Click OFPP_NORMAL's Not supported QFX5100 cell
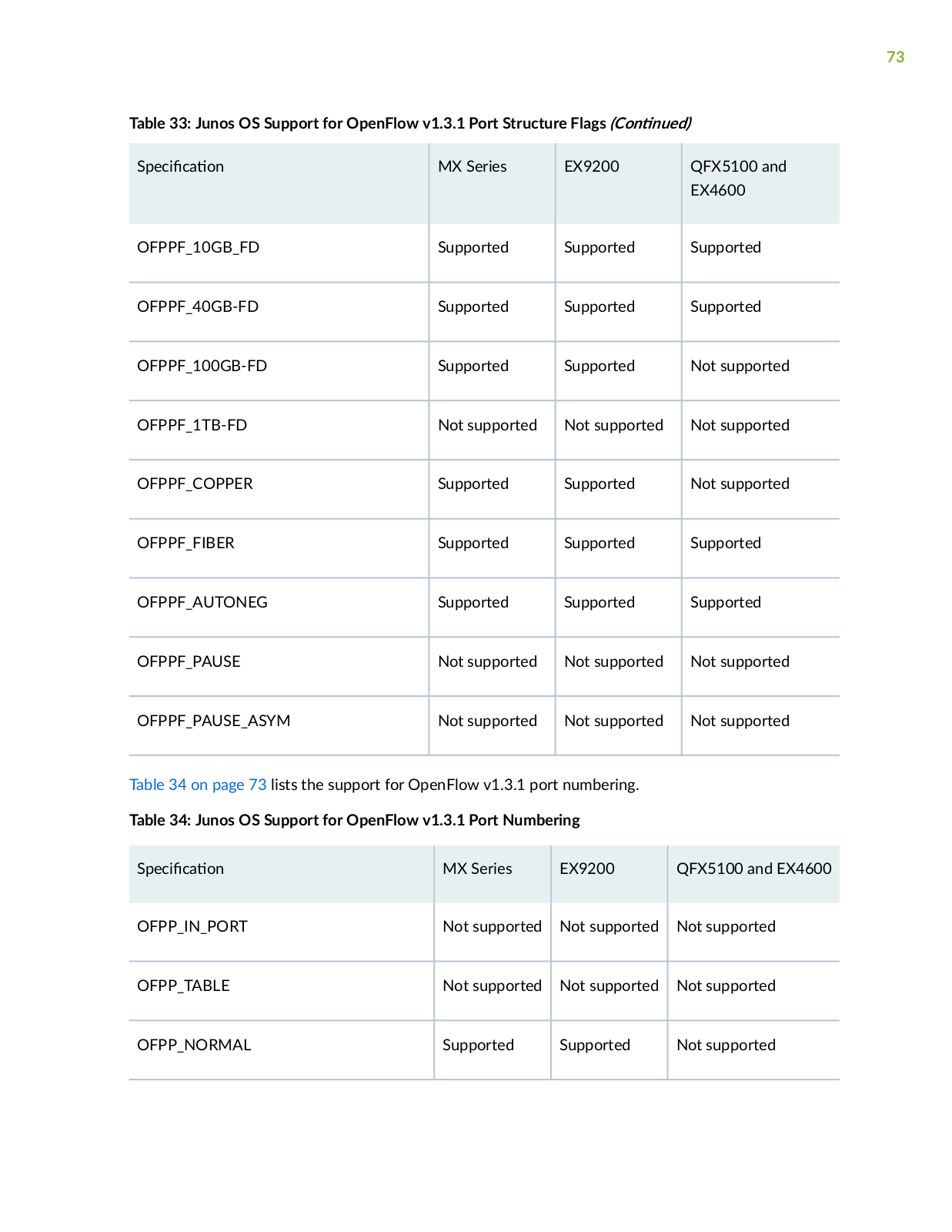Image resolution: width=952 pixels, height=1232 pixels. tap(726, 1045)
